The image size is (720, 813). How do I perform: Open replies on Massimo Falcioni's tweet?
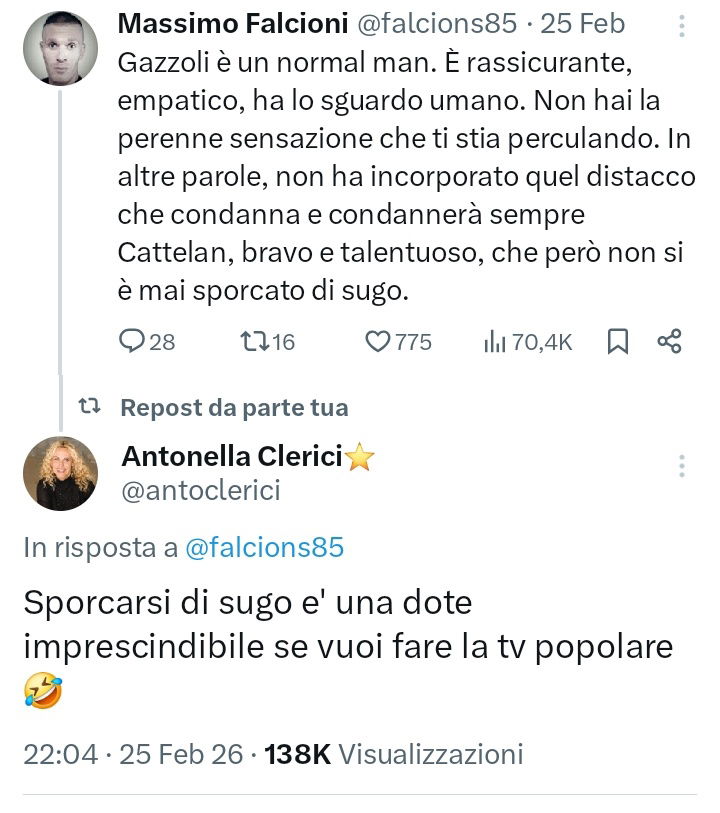[x=133, y=342]
